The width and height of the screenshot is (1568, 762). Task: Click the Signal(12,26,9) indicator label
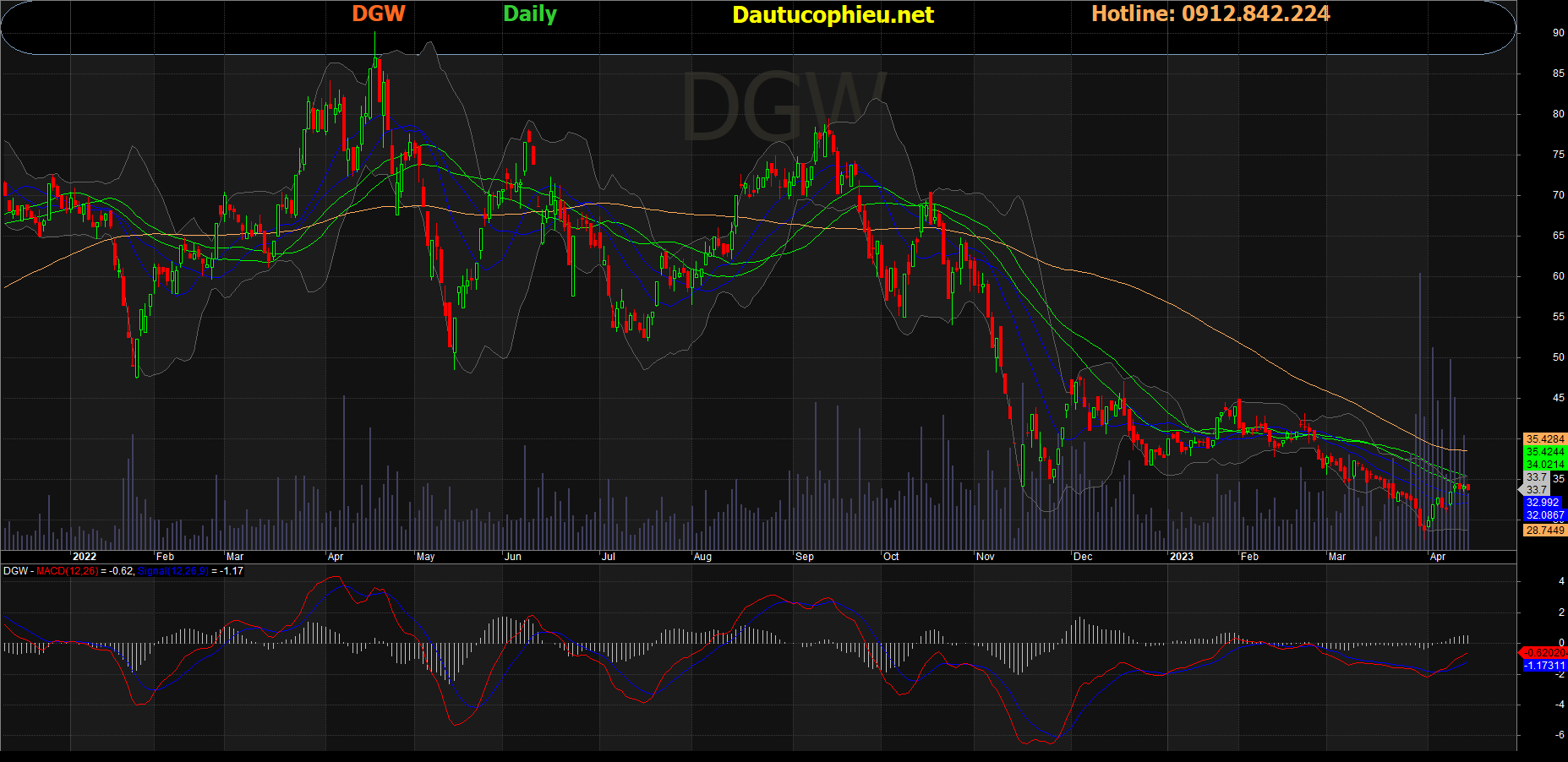click(x=172, y=571)
